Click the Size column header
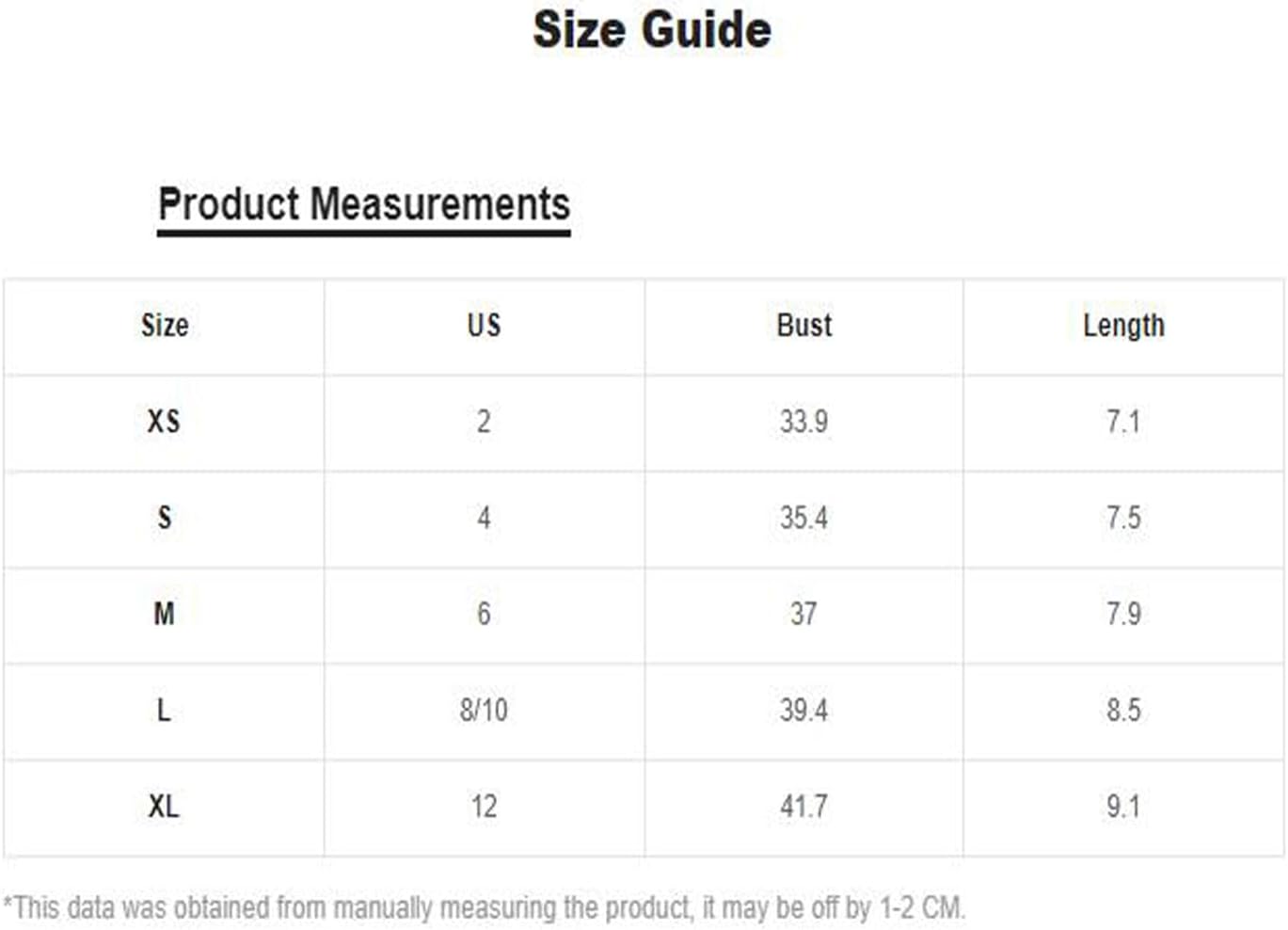 pos(165,326)
